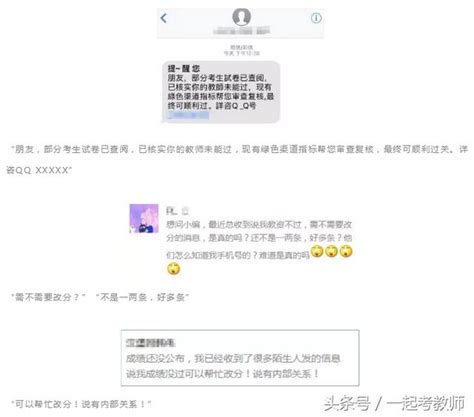
Task: Tap the last astonished emoji in the row of three
Action: (346, 251)
